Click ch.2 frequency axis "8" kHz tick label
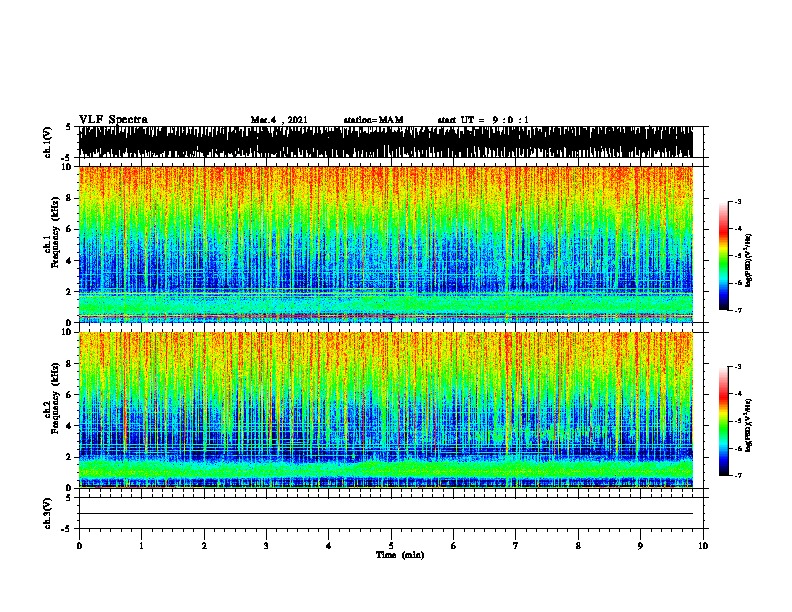This screenshot has width=792, height=612. pos(70,364)
